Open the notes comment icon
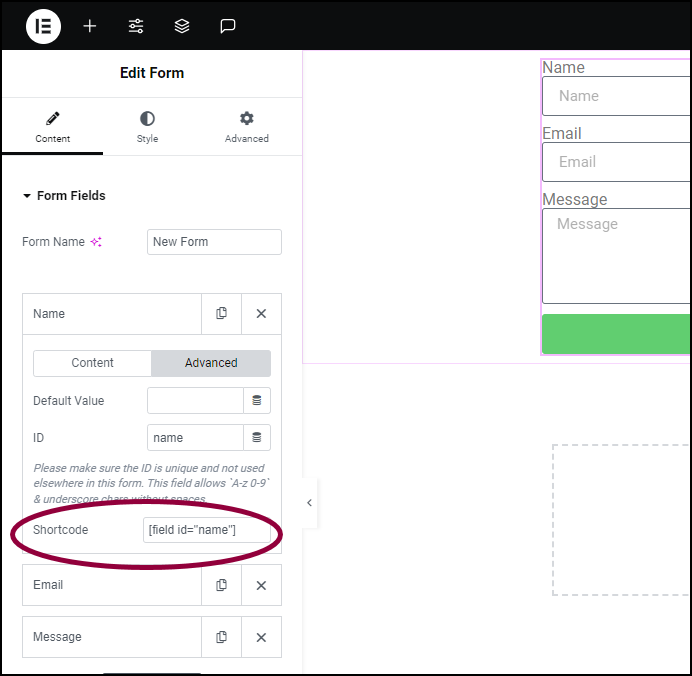The width and height of the screenshot is (692, 676). pyautogui.click(x=228, y=26)
